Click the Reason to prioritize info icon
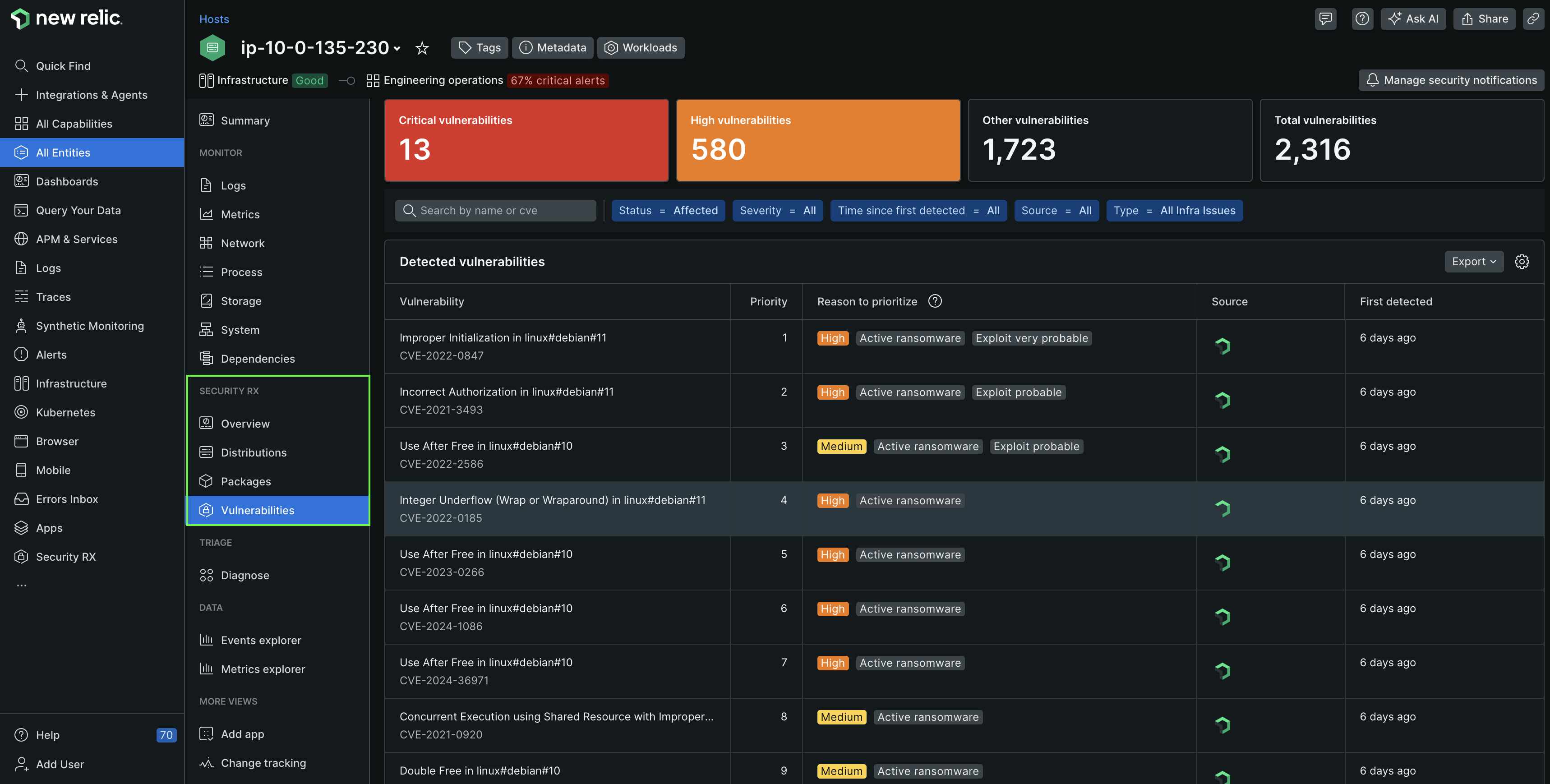The width and height of the screenshot is (1550, 784). 935,301
